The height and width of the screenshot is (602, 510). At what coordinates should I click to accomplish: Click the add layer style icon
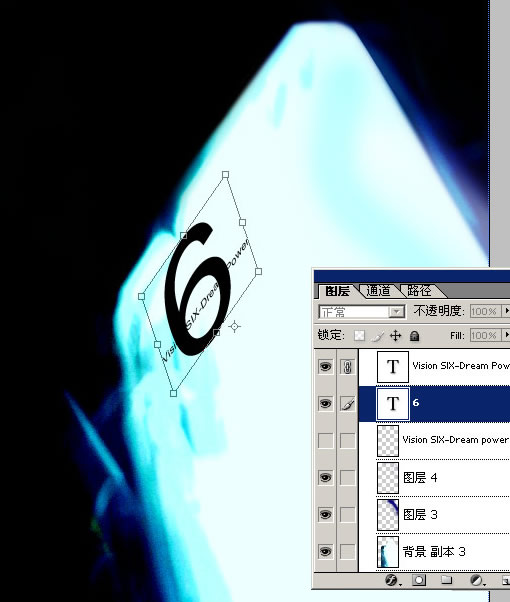(392, 580)
